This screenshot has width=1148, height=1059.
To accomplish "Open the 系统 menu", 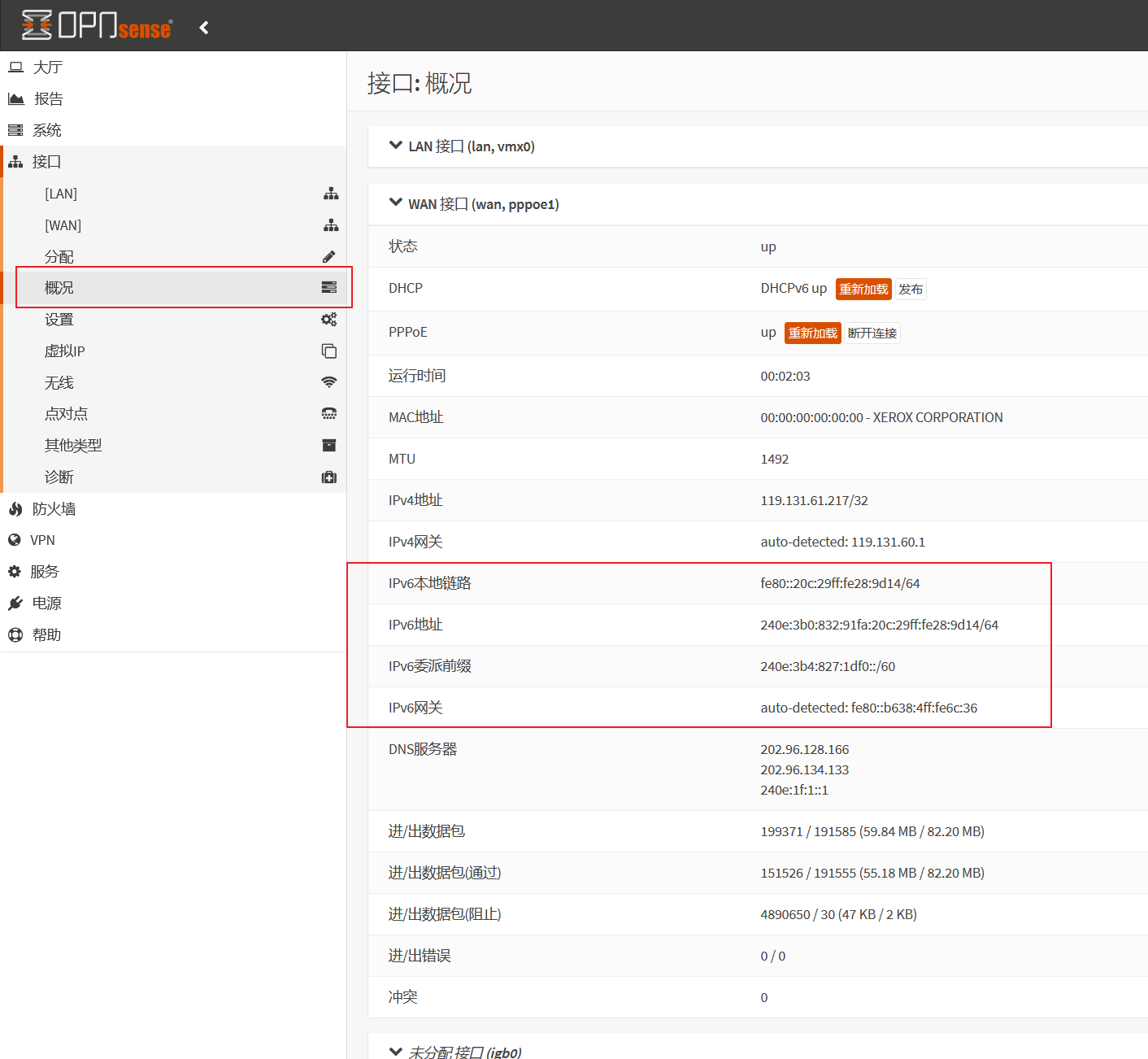I will [173, 130].
